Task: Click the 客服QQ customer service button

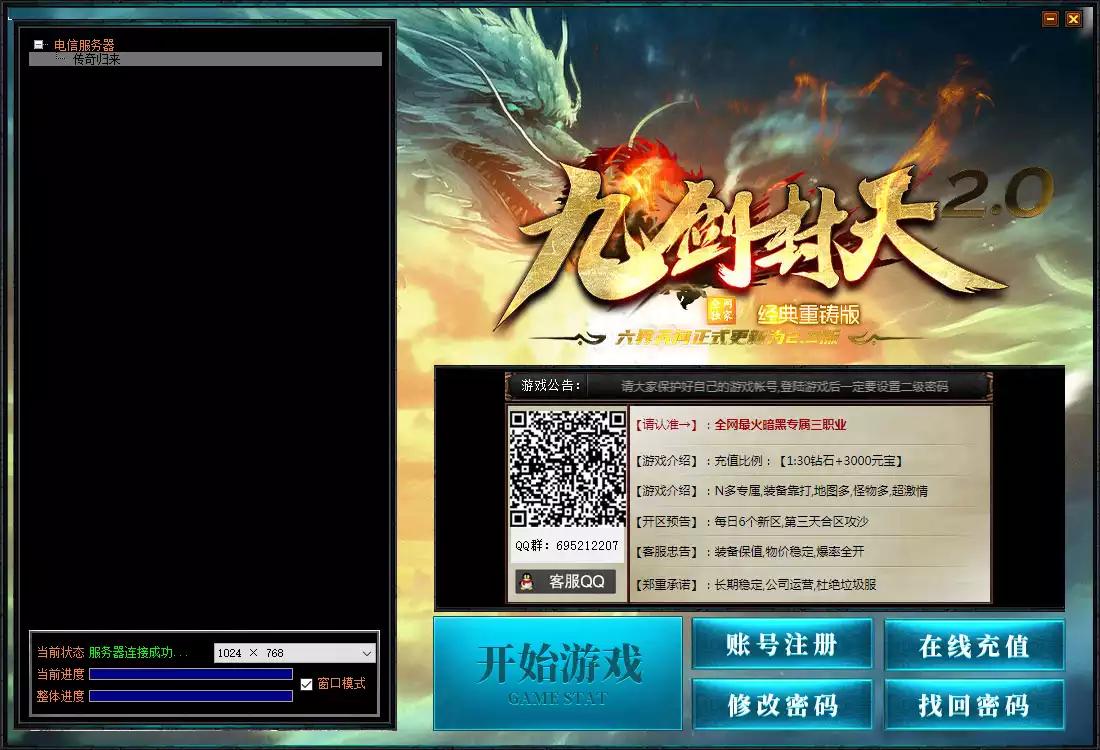Action: (x=565, y=582)
